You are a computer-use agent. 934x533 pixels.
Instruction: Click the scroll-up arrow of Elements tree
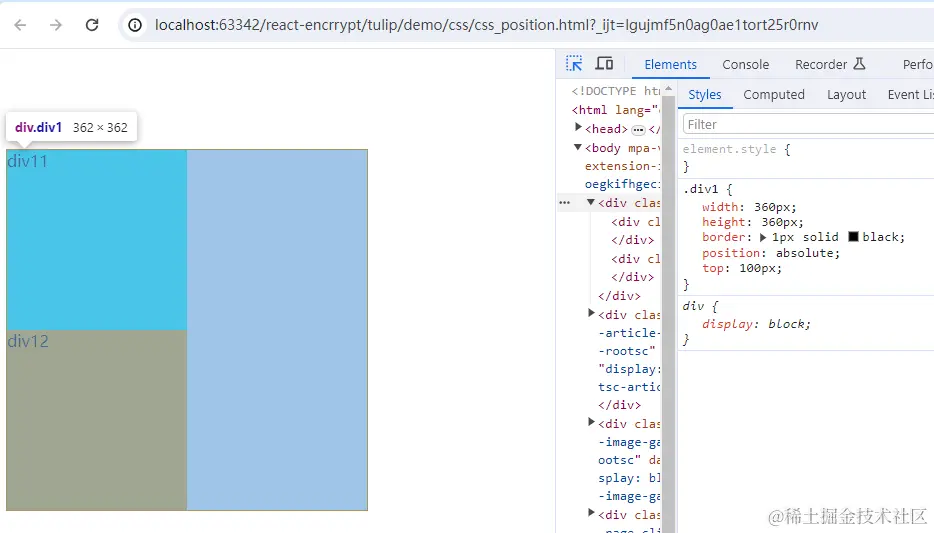click(668, 89)
